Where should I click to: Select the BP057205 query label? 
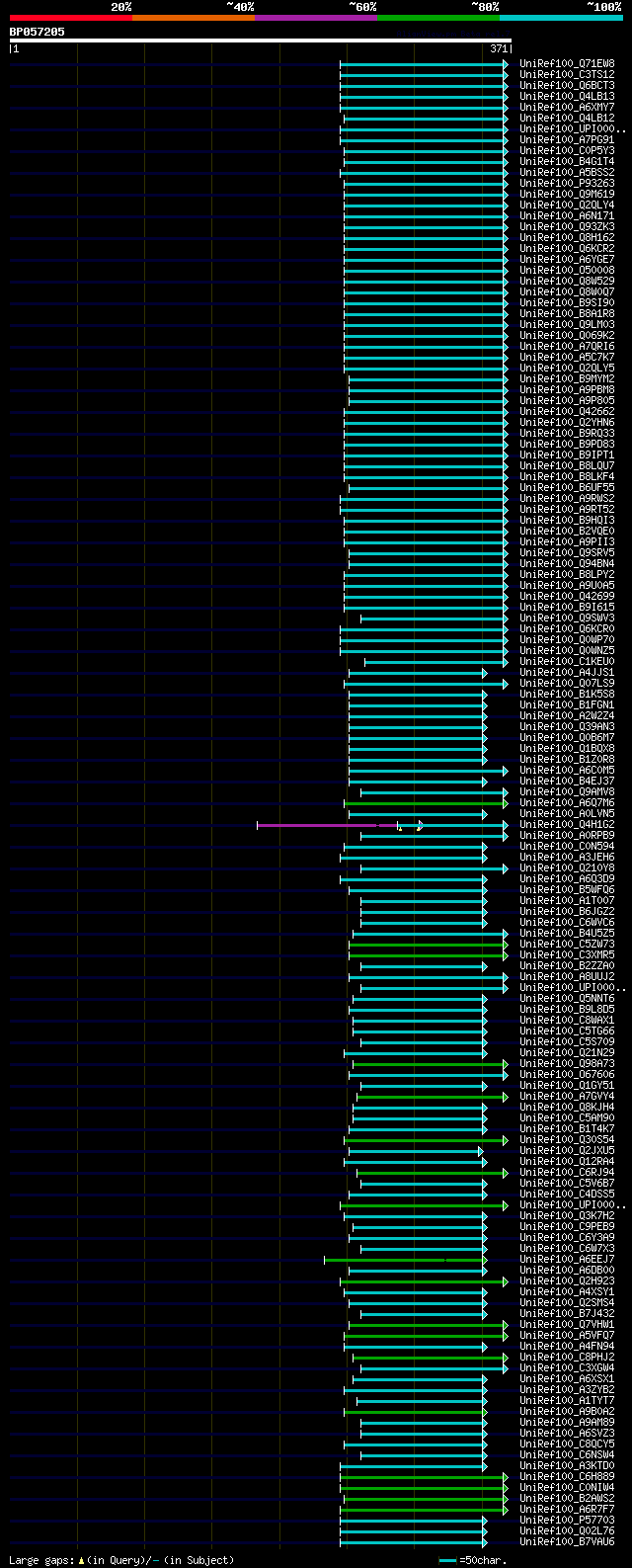click(x=38, y=32)
